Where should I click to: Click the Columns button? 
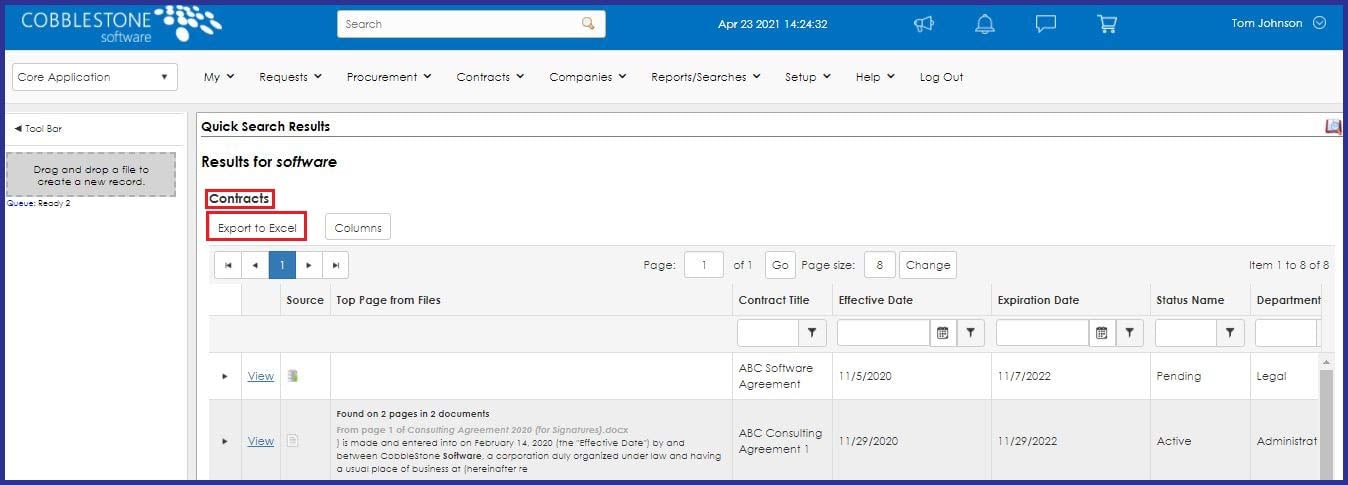(x=358, y=228)
